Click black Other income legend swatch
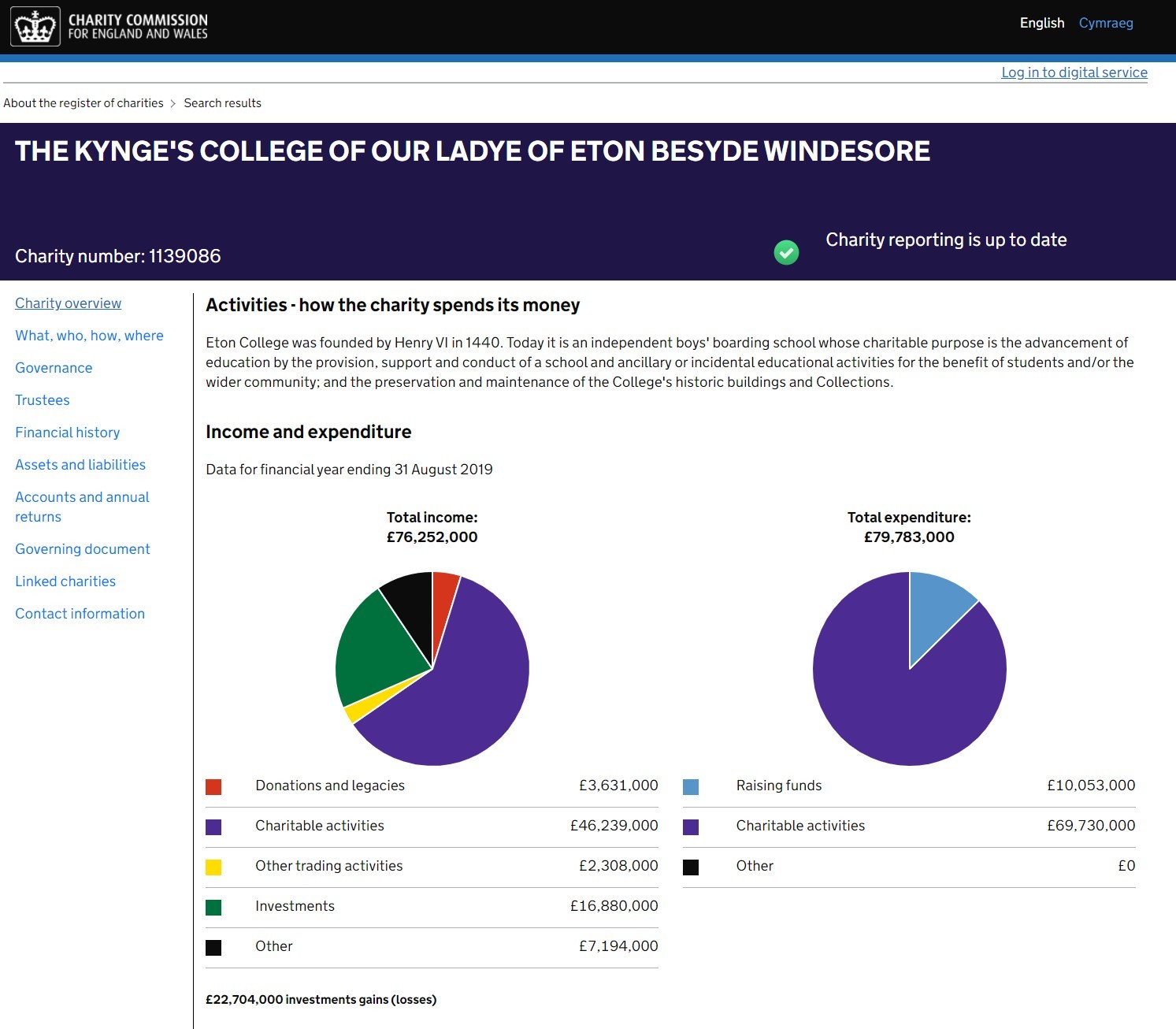The image size is (1176, 1029). coord(213,948)
